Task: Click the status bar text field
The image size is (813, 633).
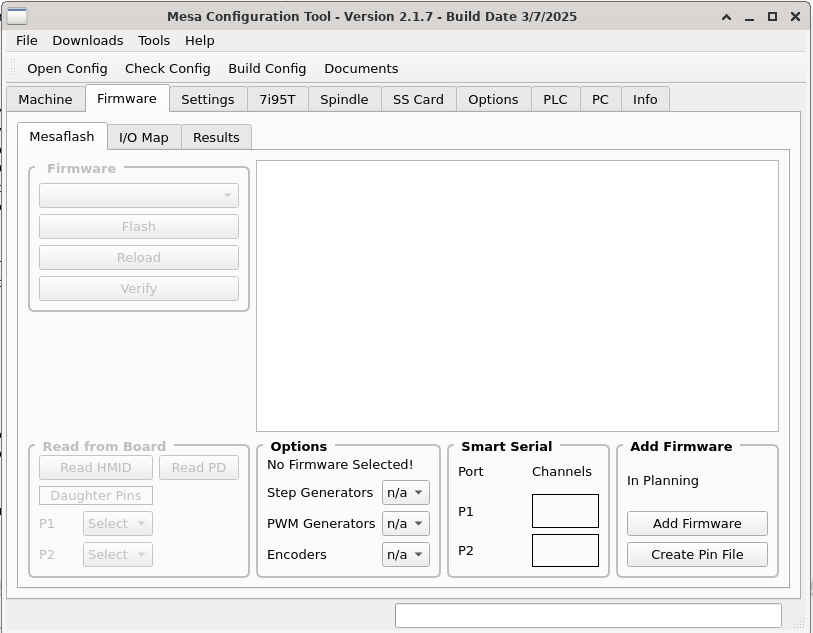Action: [x=588, y=615]
